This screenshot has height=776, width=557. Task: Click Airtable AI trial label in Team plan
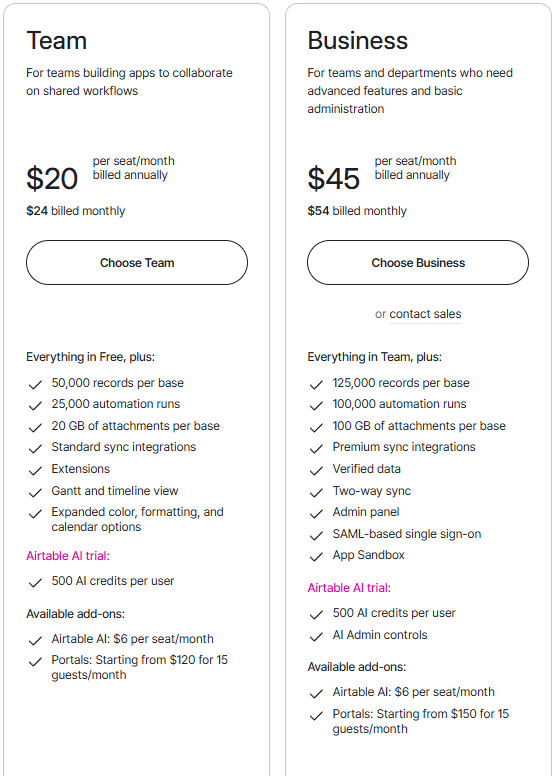click(68, 556)
